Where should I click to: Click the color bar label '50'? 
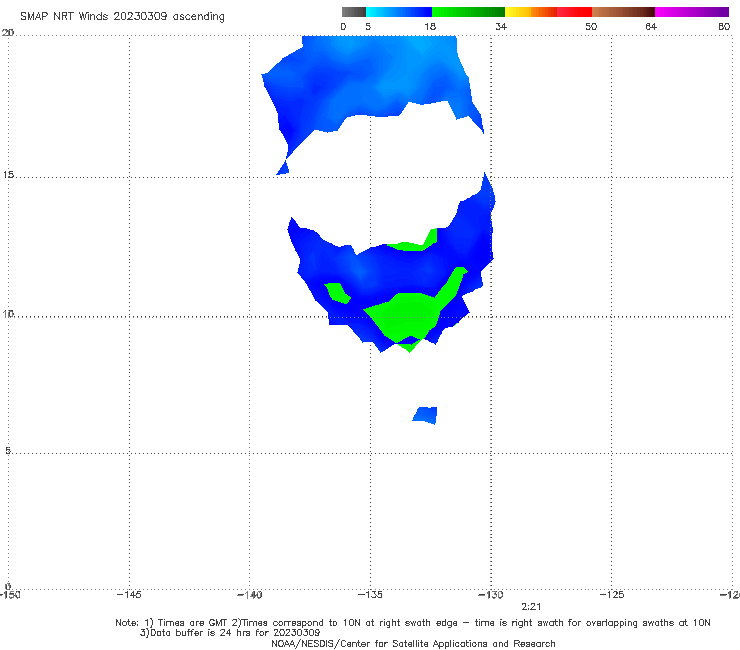tap(591, 27)
